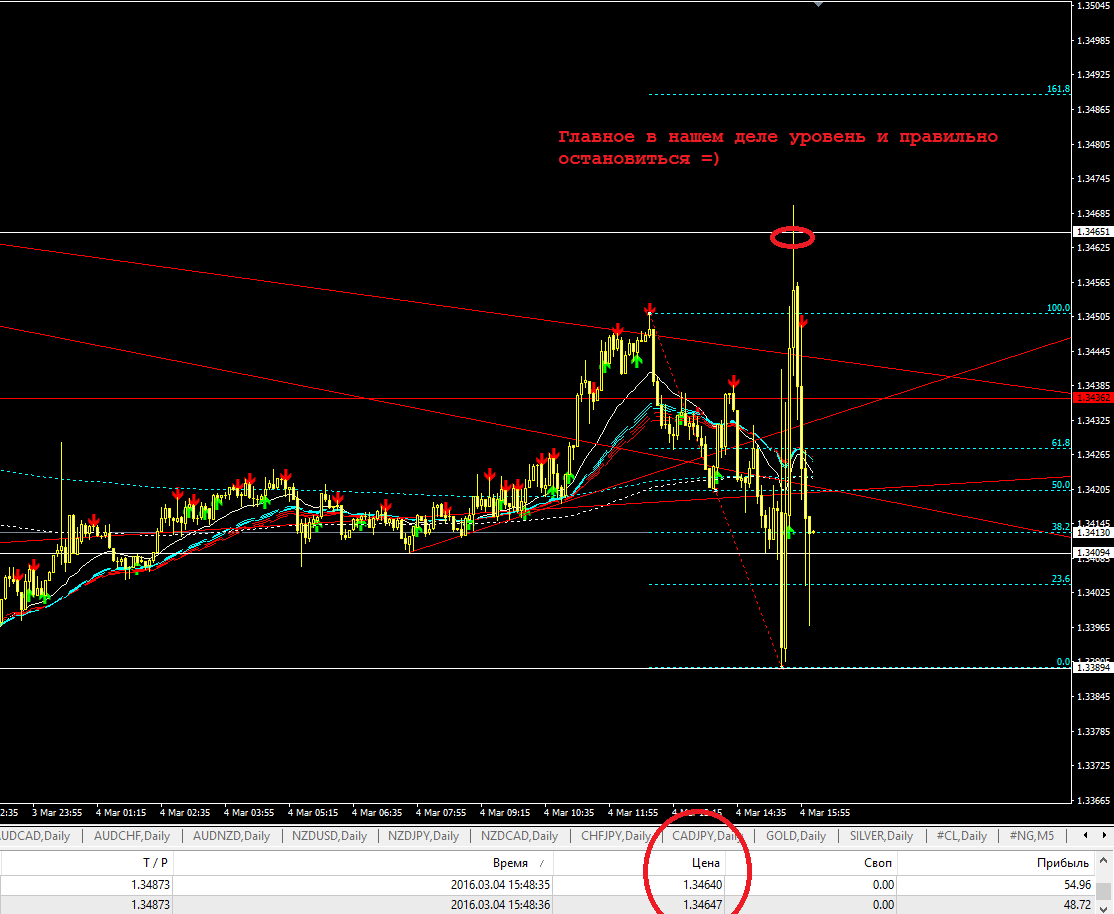Viewport: 1114px width, 914px height.
Task: Select the Fibonacci 50.0 level label
Action: click(x=1061, y=485)
